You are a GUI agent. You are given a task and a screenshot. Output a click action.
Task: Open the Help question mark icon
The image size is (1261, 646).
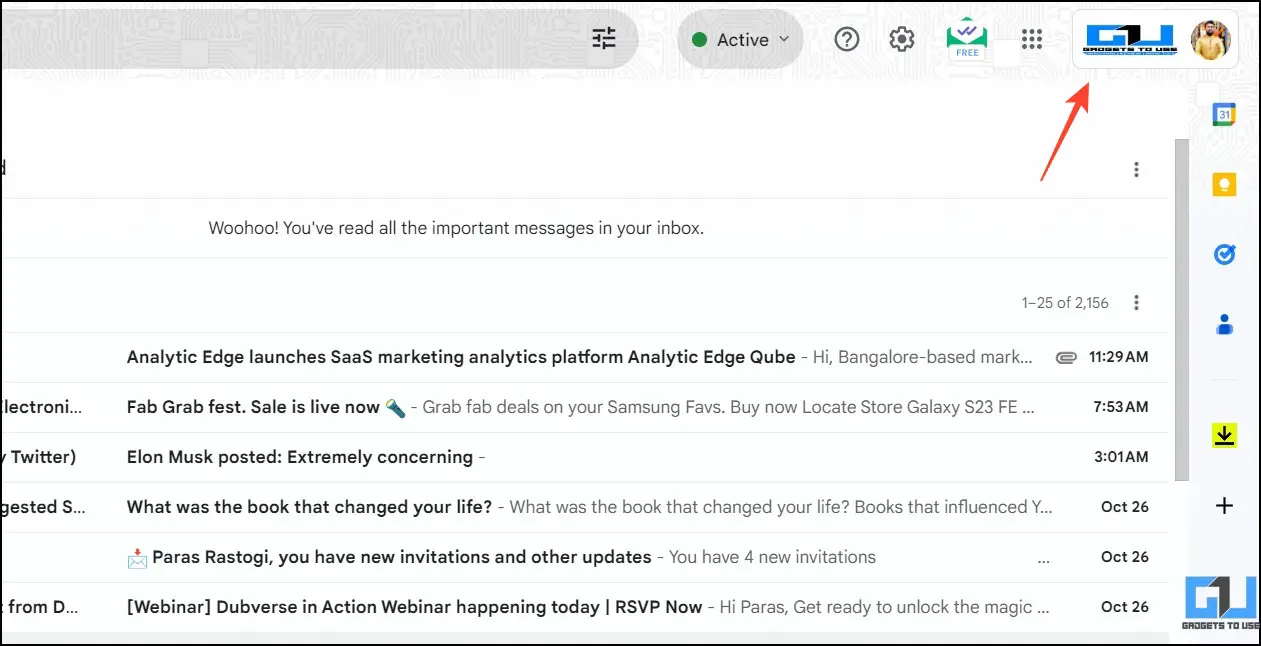pyautogui.click(x=847, y=39)
